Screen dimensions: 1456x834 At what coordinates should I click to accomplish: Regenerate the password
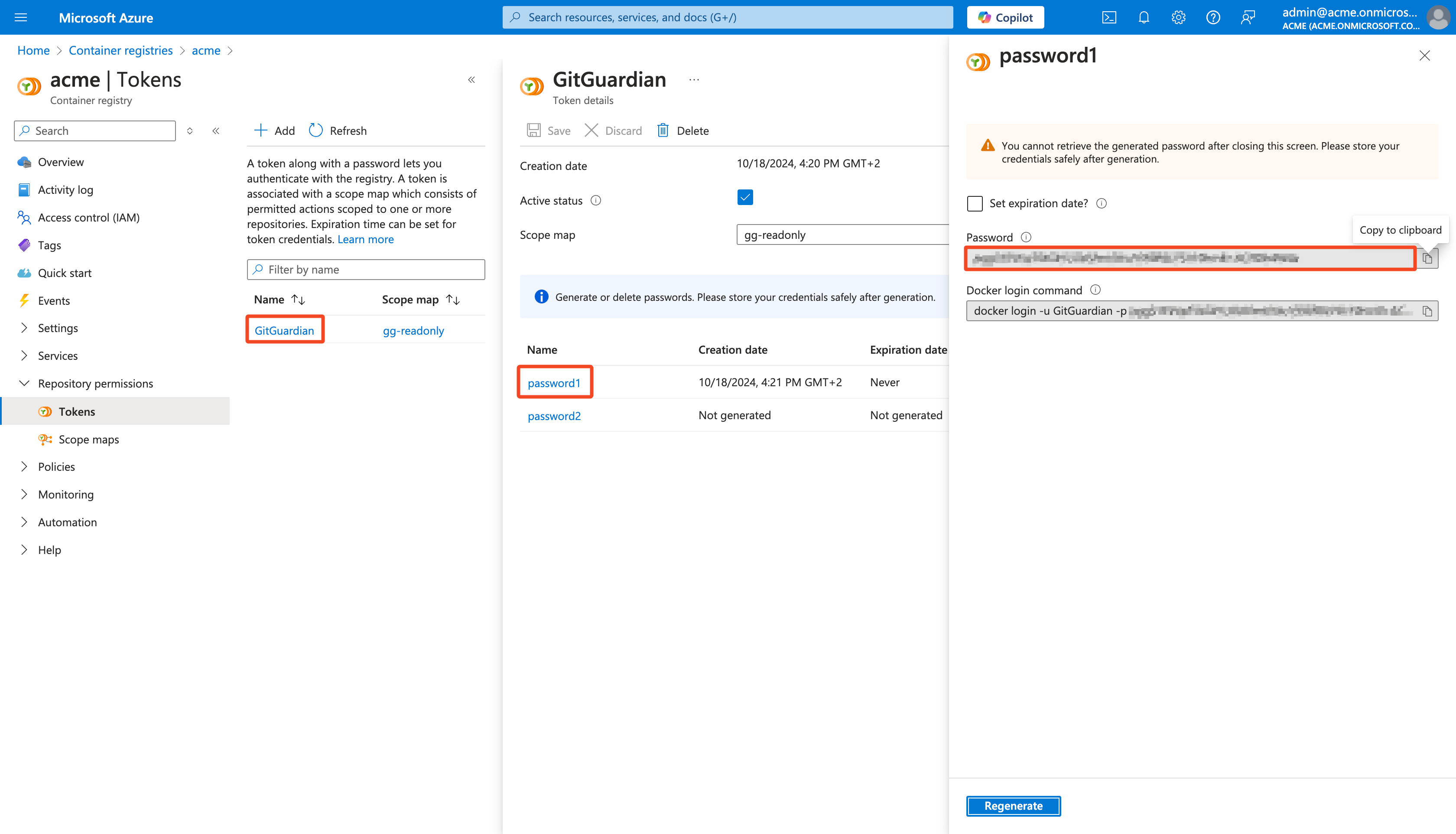pos(1014,806)
